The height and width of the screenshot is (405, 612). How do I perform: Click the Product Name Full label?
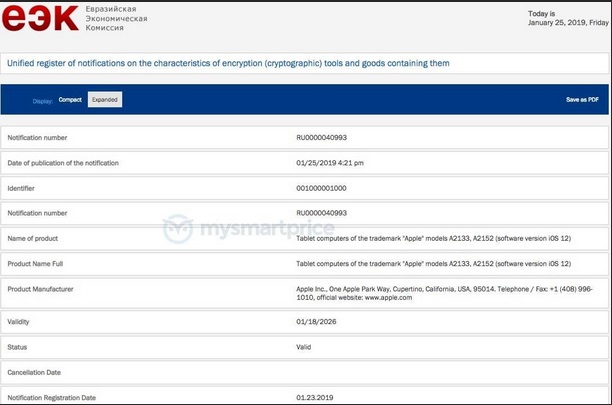coord(35,263)
